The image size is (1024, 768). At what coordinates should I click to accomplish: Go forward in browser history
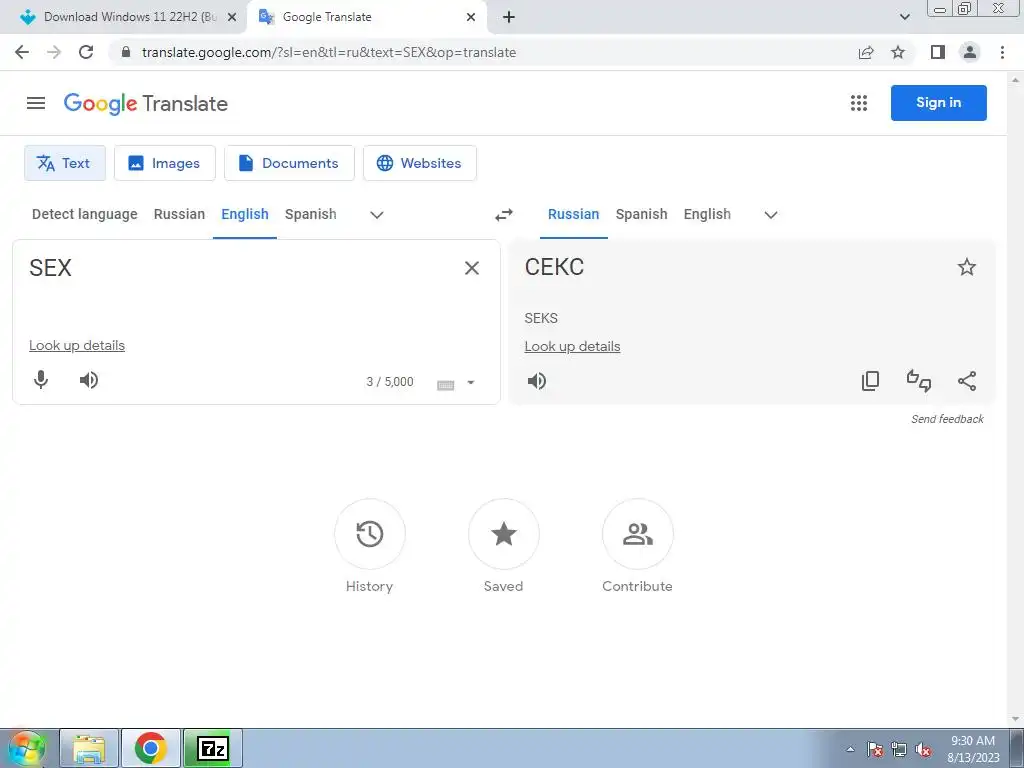pyautogui.click(x=54, y=52)
